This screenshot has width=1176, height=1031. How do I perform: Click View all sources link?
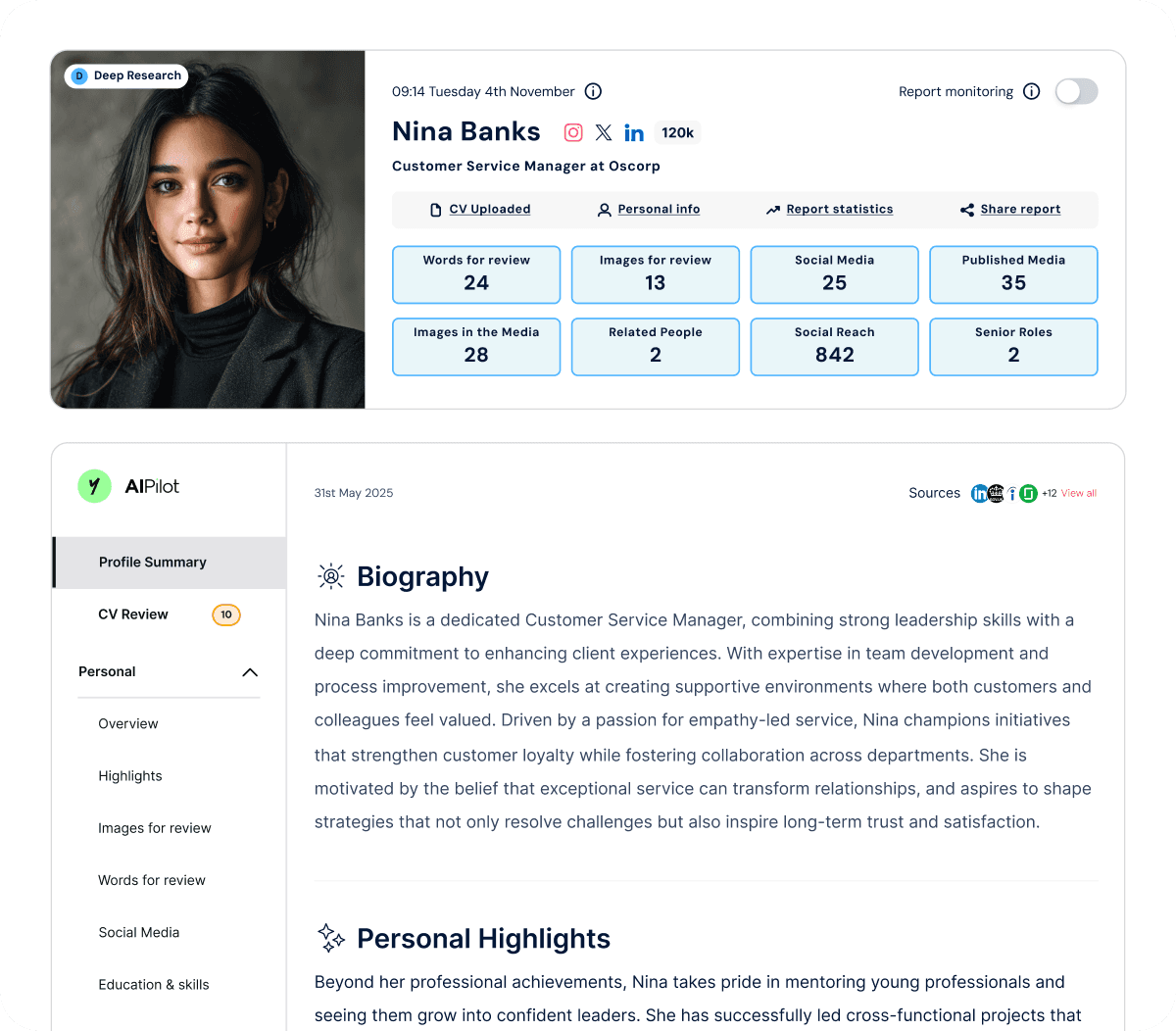(1079, 493)
